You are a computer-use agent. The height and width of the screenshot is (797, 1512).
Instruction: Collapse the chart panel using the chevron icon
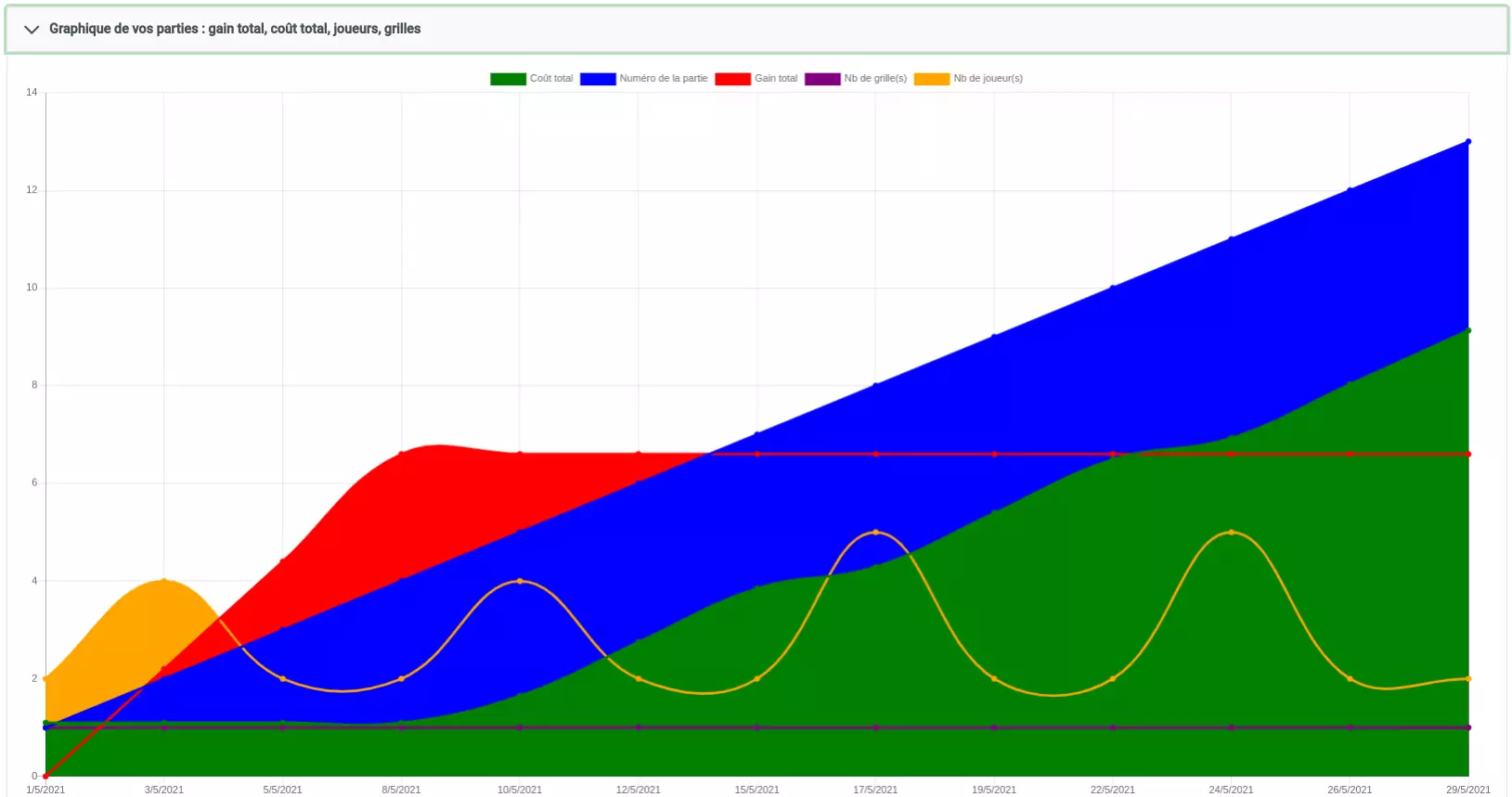click(32, 30)
